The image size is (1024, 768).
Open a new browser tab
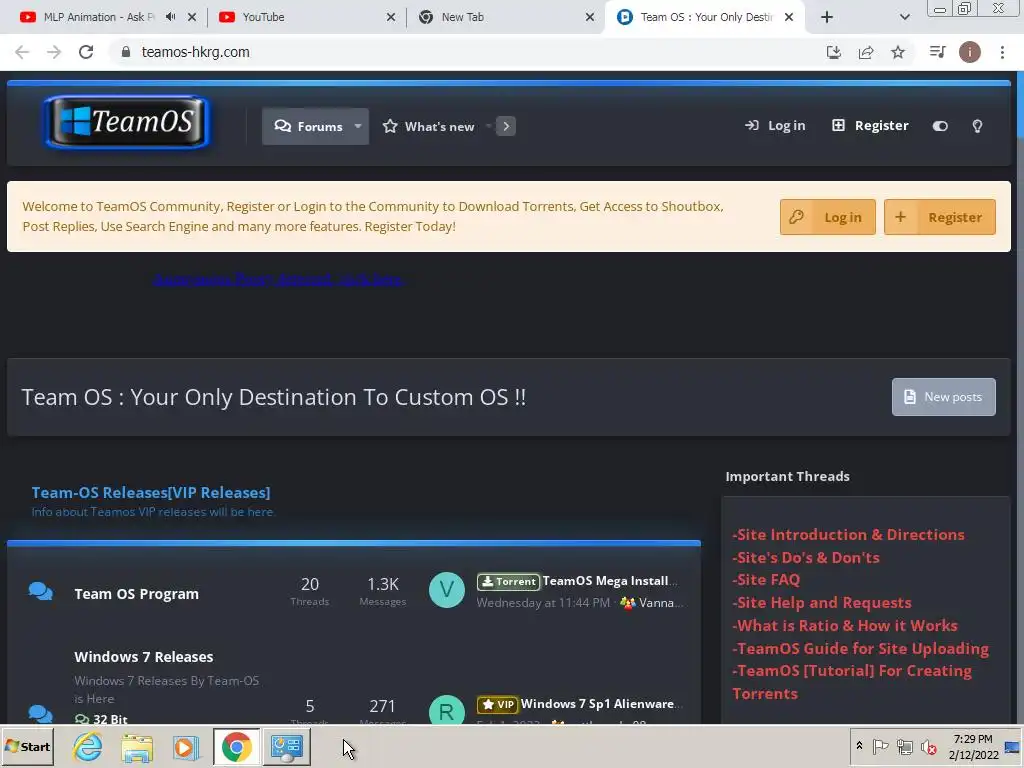[827, 17]
